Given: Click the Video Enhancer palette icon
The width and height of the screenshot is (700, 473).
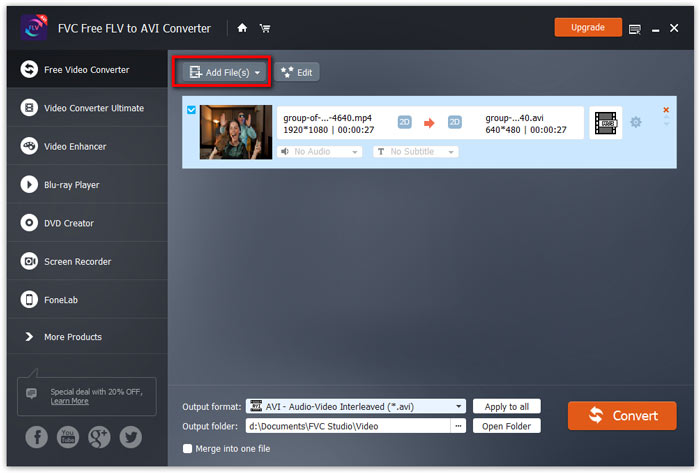Looking at the screenshot, I should 29,146.
